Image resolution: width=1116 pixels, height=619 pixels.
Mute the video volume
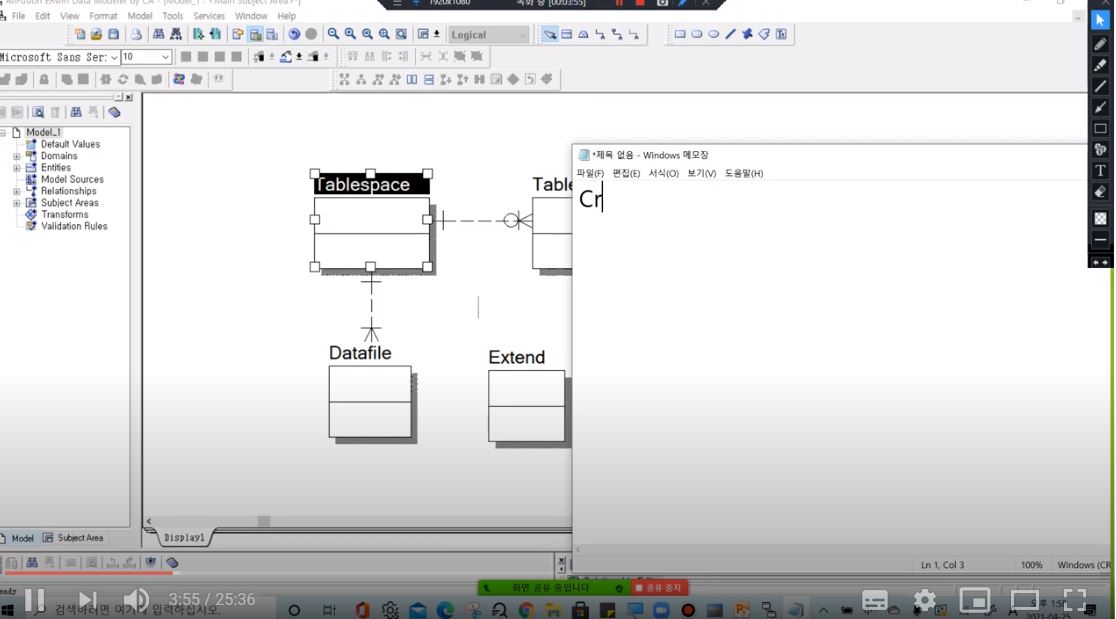click(136, 601)
